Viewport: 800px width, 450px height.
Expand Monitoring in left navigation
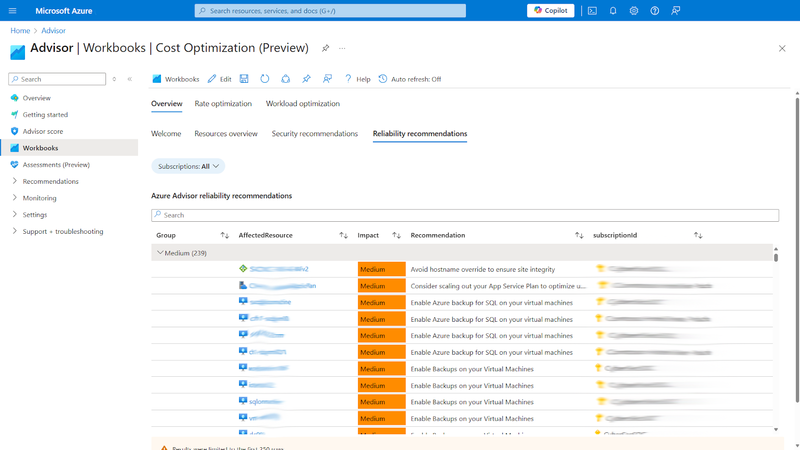tap(14, 198)
